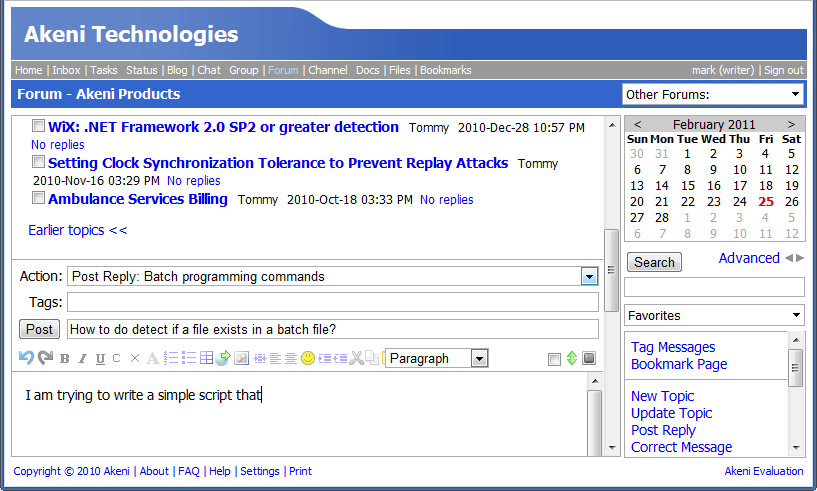Click the scissors cut icon
This screenshot has width=817, height=491.
coord(356,358)
